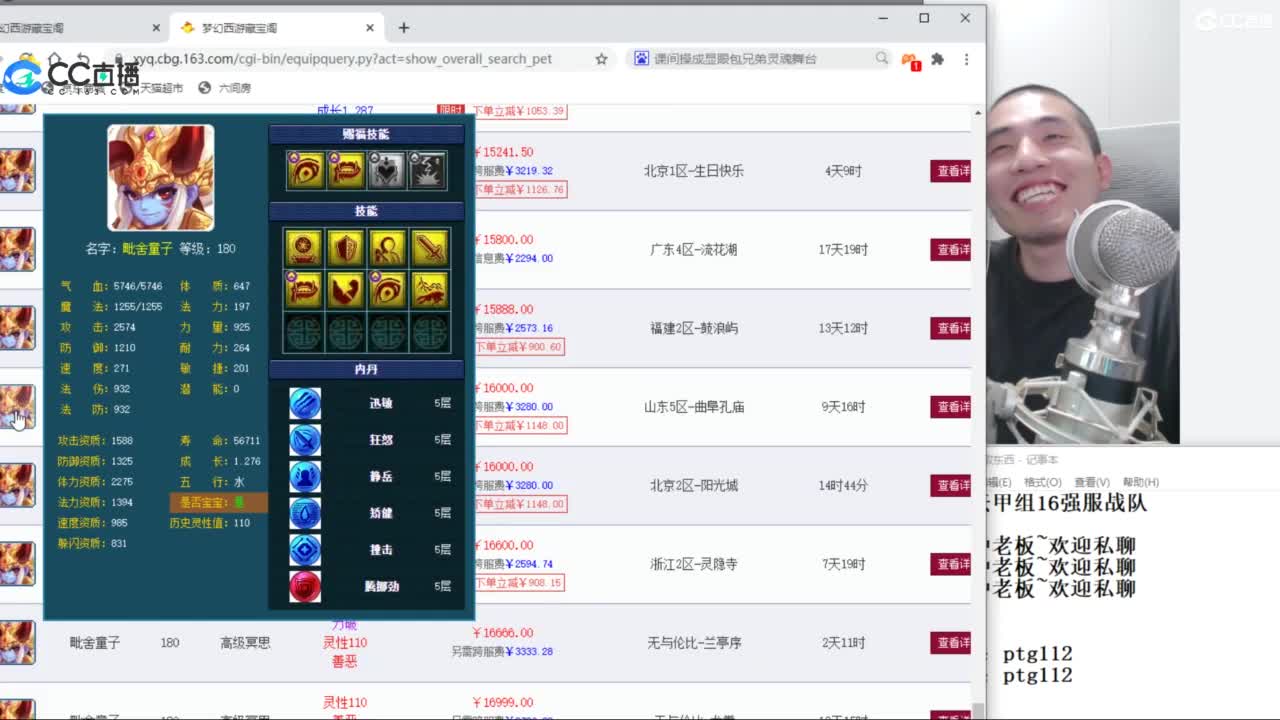Select the shield defense skill icon
The image size is (1280, 720).
click(x=346, y=247)
